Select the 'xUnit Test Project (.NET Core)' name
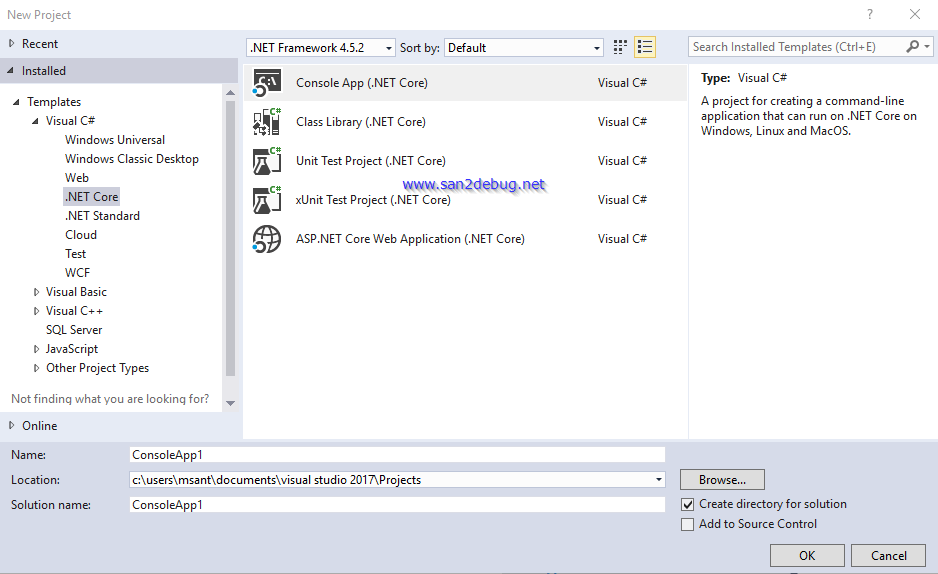The width and height of the screenshot is (938, 574). (373, 200)
